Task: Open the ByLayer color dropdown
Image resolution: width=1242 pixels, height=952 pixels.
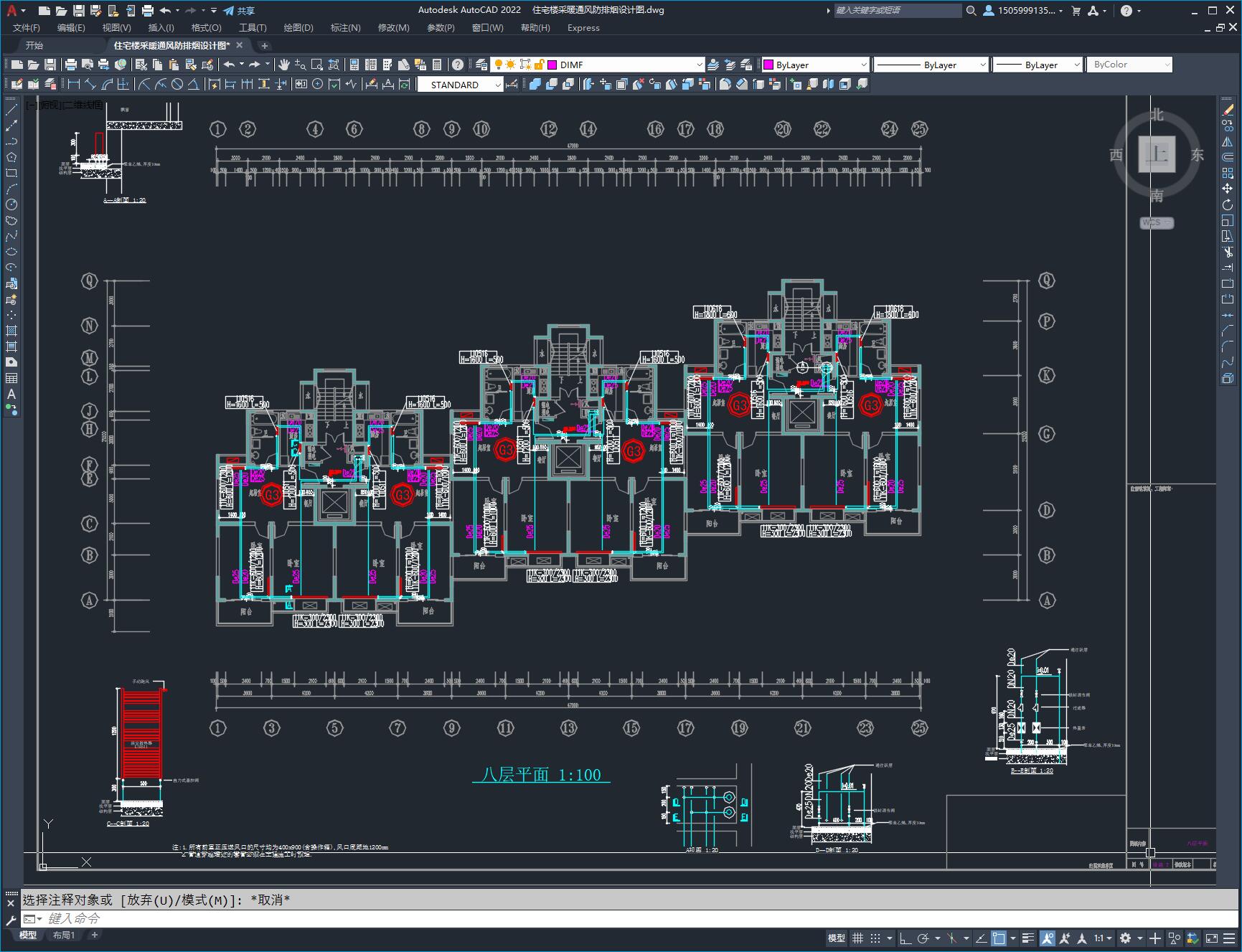Action: pyautogui.click(x=863, y=65)
